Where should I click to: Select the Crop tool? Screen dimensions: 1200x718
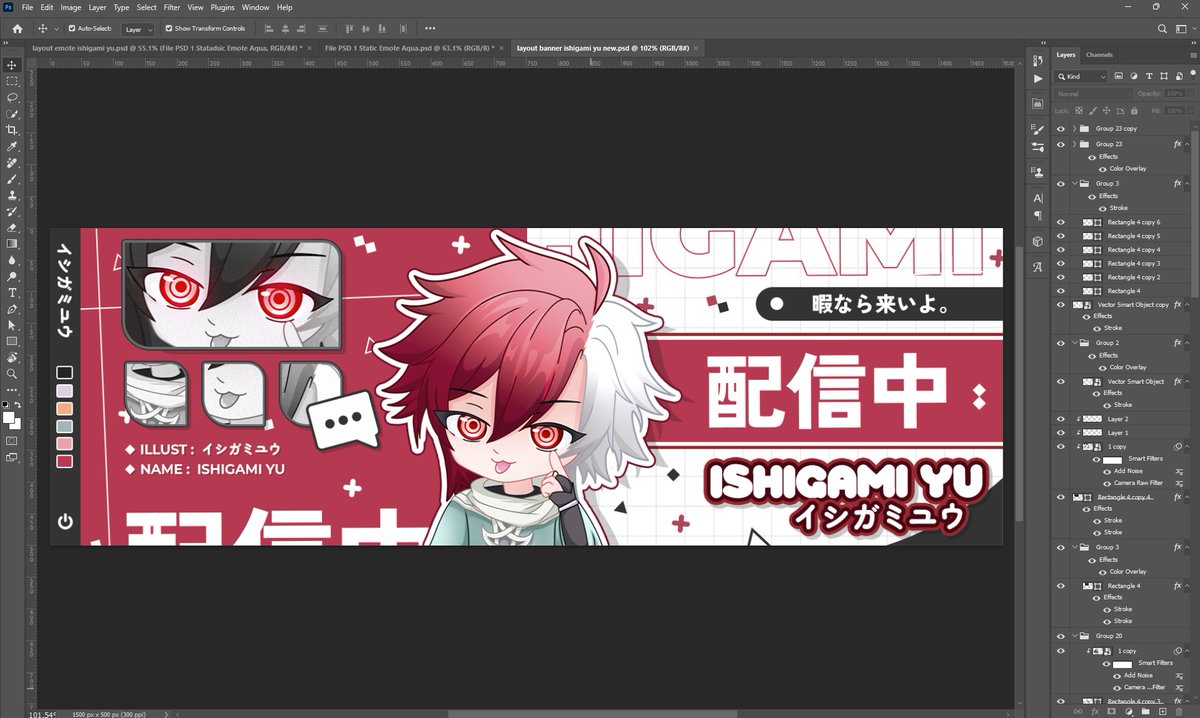point(12,130)
